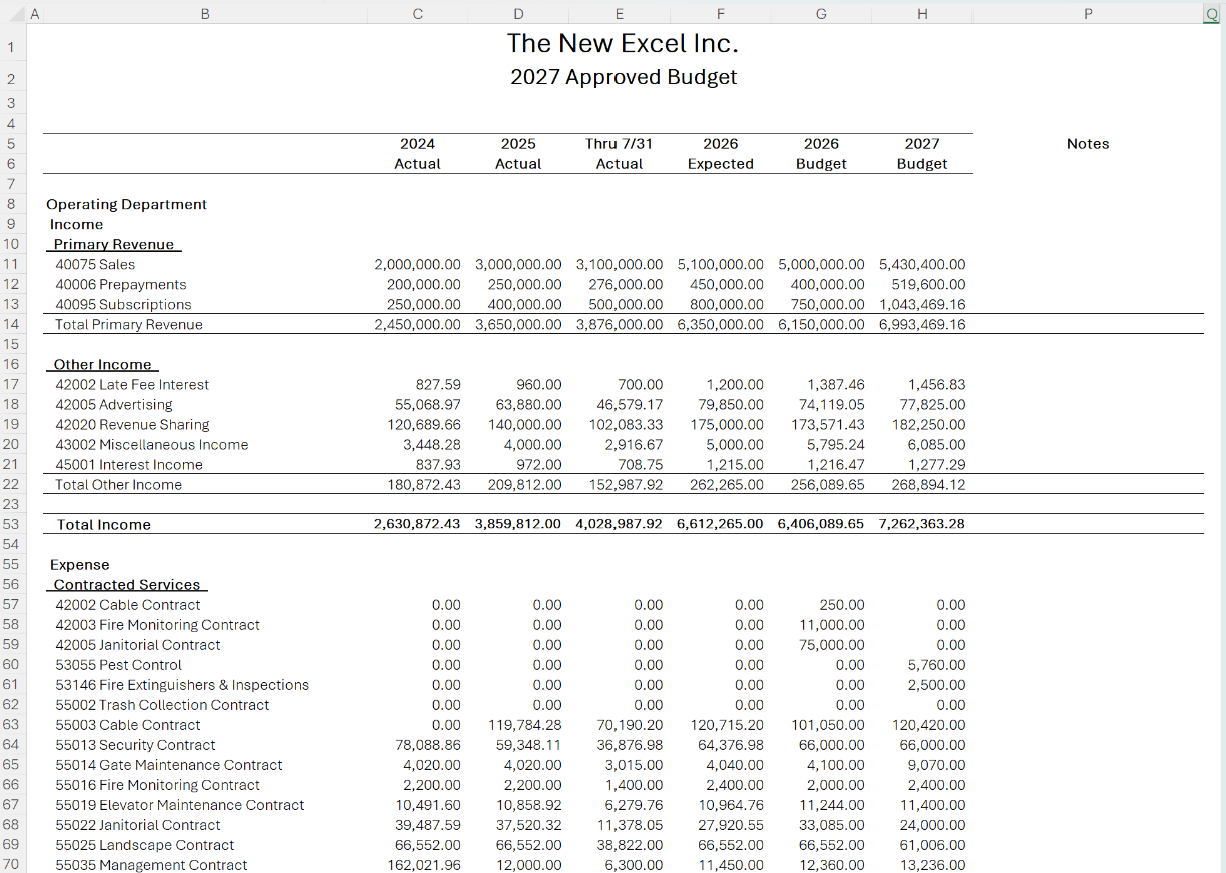Image resolution: width=1226 pixels, height=873 pixels.
Task: Select column B header
Action: tap(205, 13)
